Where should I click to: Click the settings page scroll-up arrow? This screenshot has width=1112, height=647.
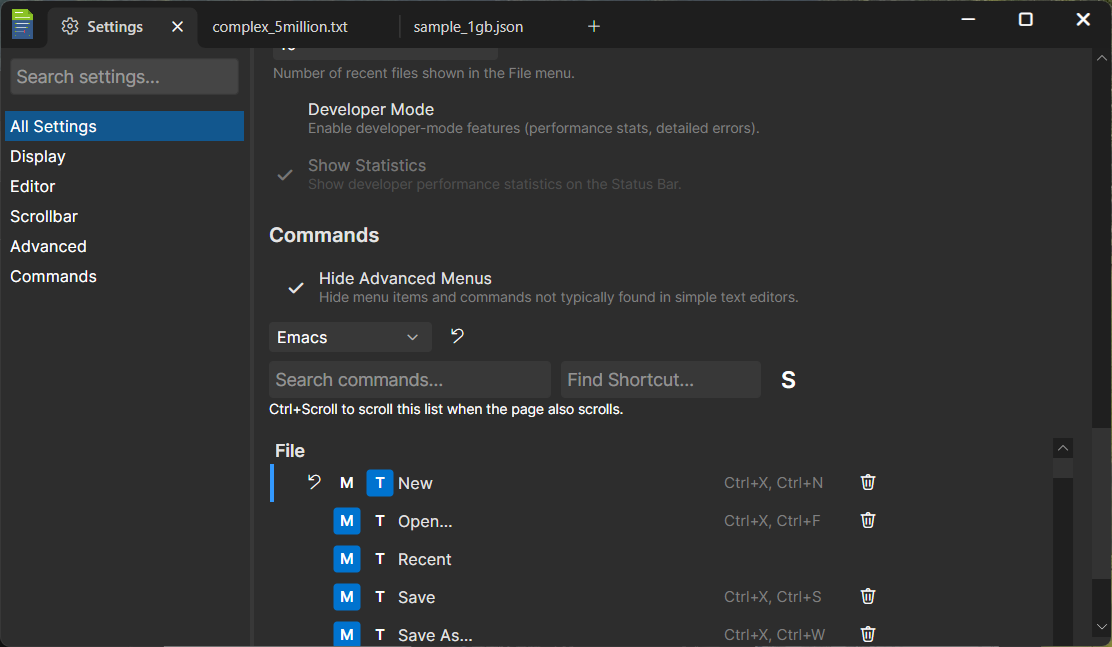[1101, 58]
